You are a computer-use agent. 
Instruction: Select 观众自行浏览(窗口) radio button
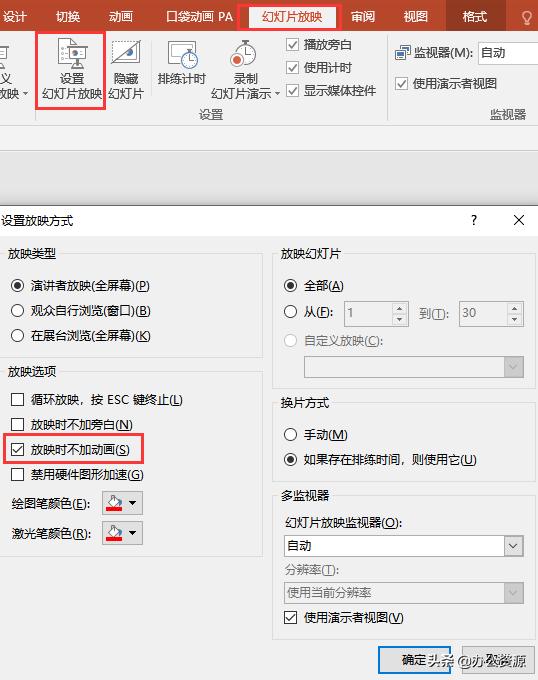(17, 311)
